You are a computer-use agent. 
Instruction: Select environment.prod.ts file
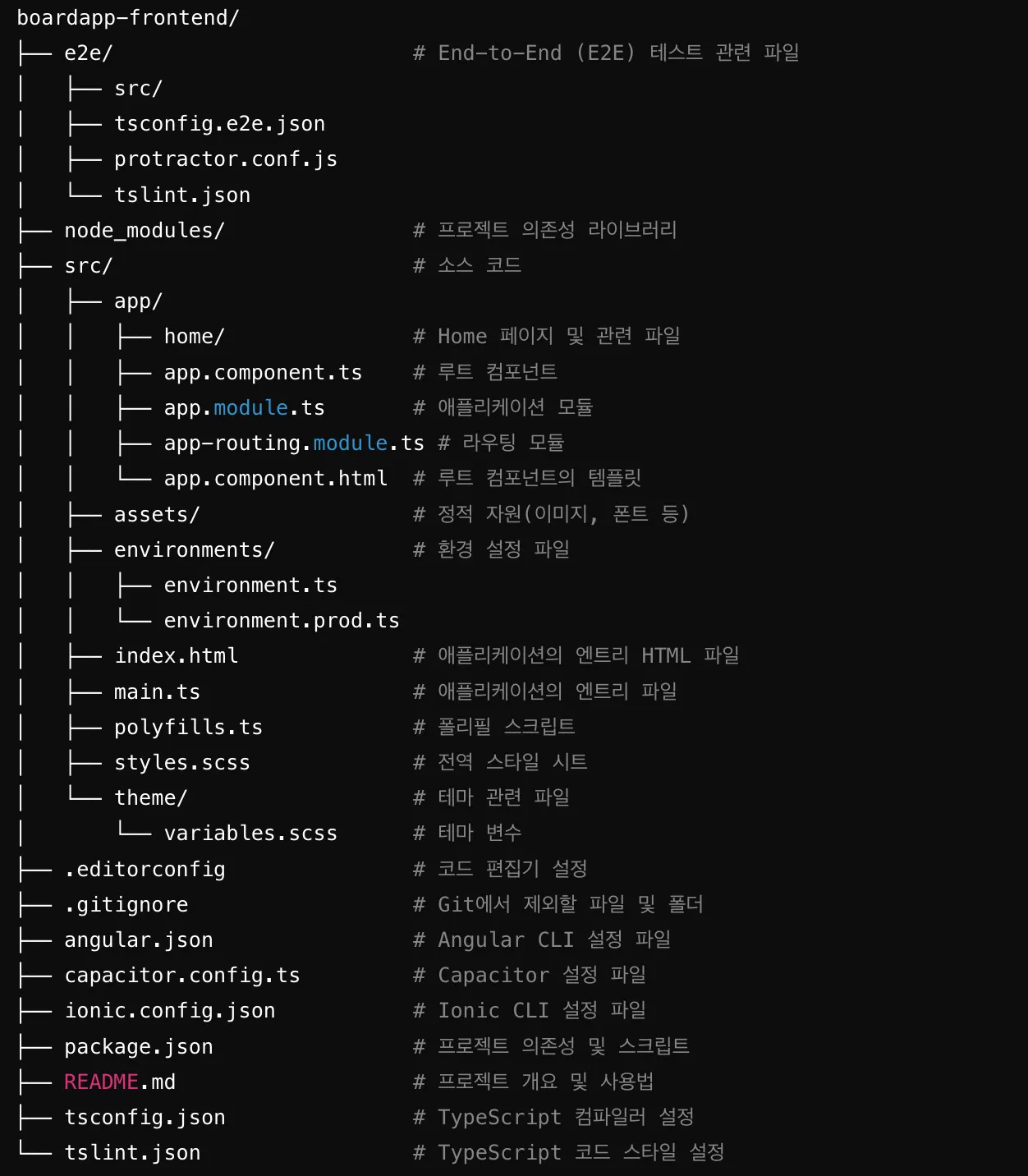[281, 621]
